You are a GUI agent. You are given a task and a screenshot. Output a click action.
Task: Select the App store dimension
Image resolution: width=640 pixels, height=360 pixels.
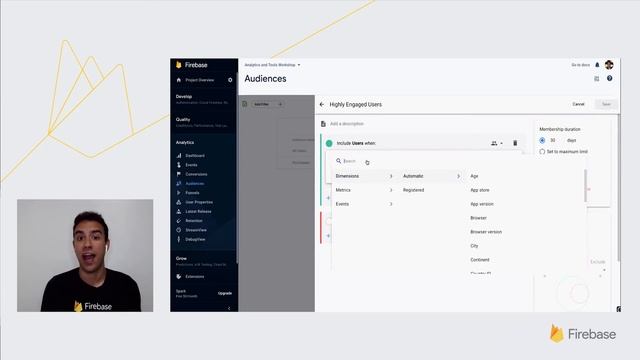point(480,190)
